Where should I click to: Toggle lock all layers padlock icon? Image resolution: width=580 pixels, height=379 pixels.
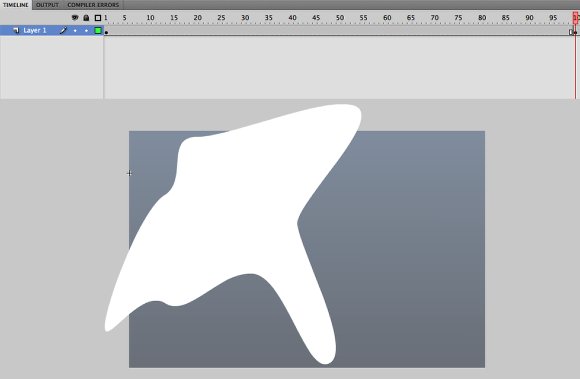coord(86,17)
